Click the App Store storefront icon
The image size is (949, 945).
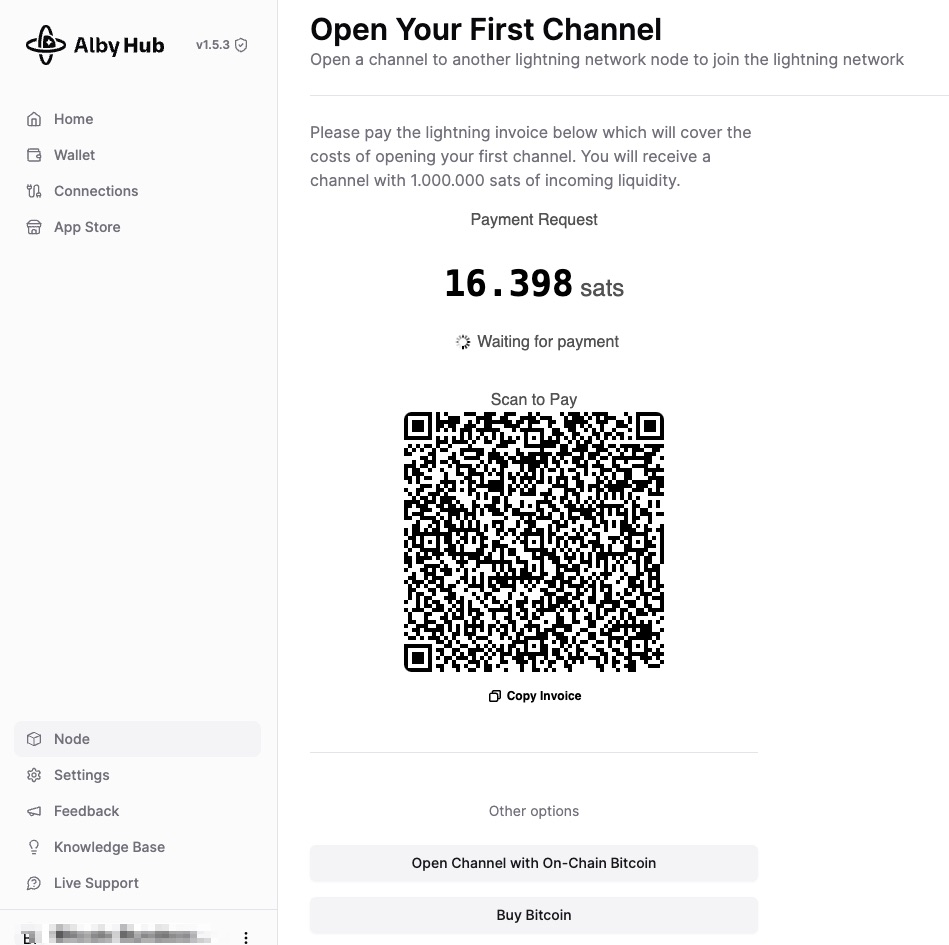pyautogui.click(x=34, y=228)
